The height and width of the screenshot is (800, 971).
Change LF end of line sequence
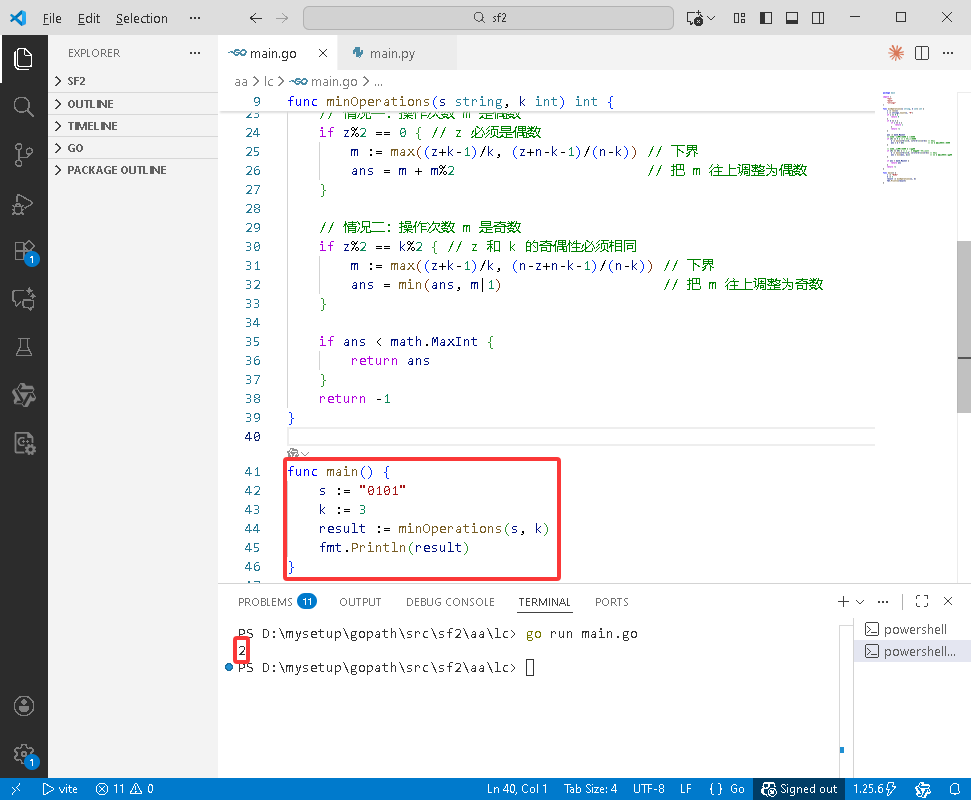pos(686,789)
